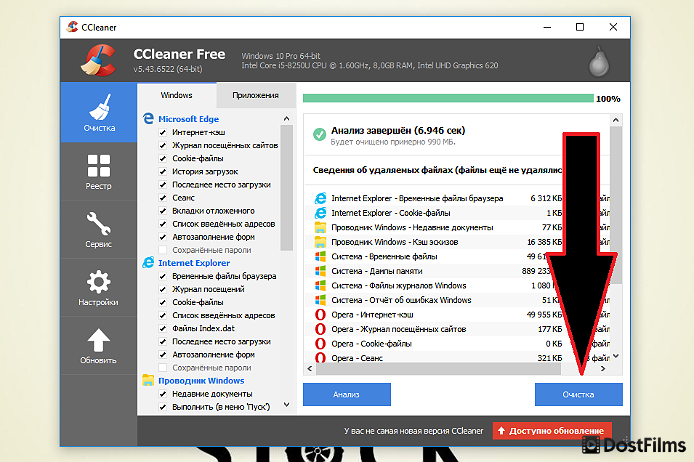Switch to the Приложения tab
694x462 pixels.
pyautogui.click(x=256, y=95)
